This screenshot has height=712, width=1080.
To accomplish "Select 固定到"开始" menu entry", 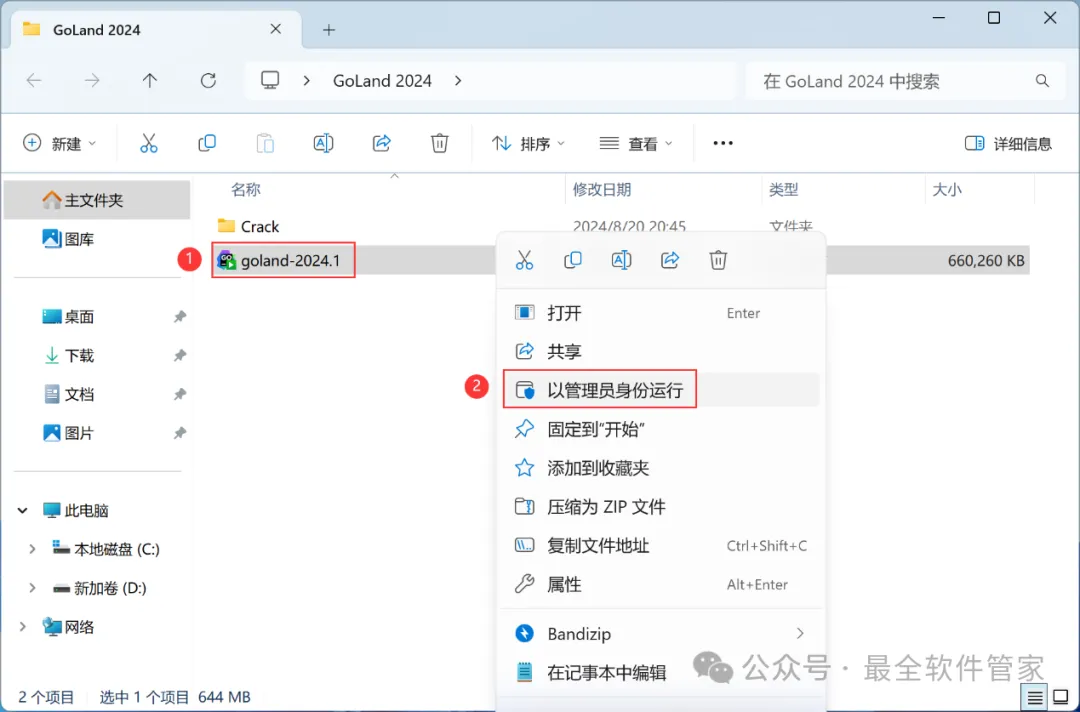I will tap(661, 429).
